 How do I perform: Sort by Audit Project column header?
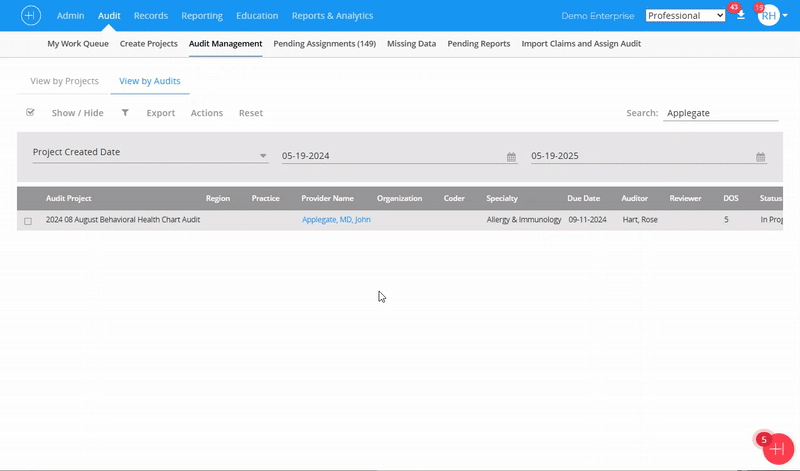(68, 199)
